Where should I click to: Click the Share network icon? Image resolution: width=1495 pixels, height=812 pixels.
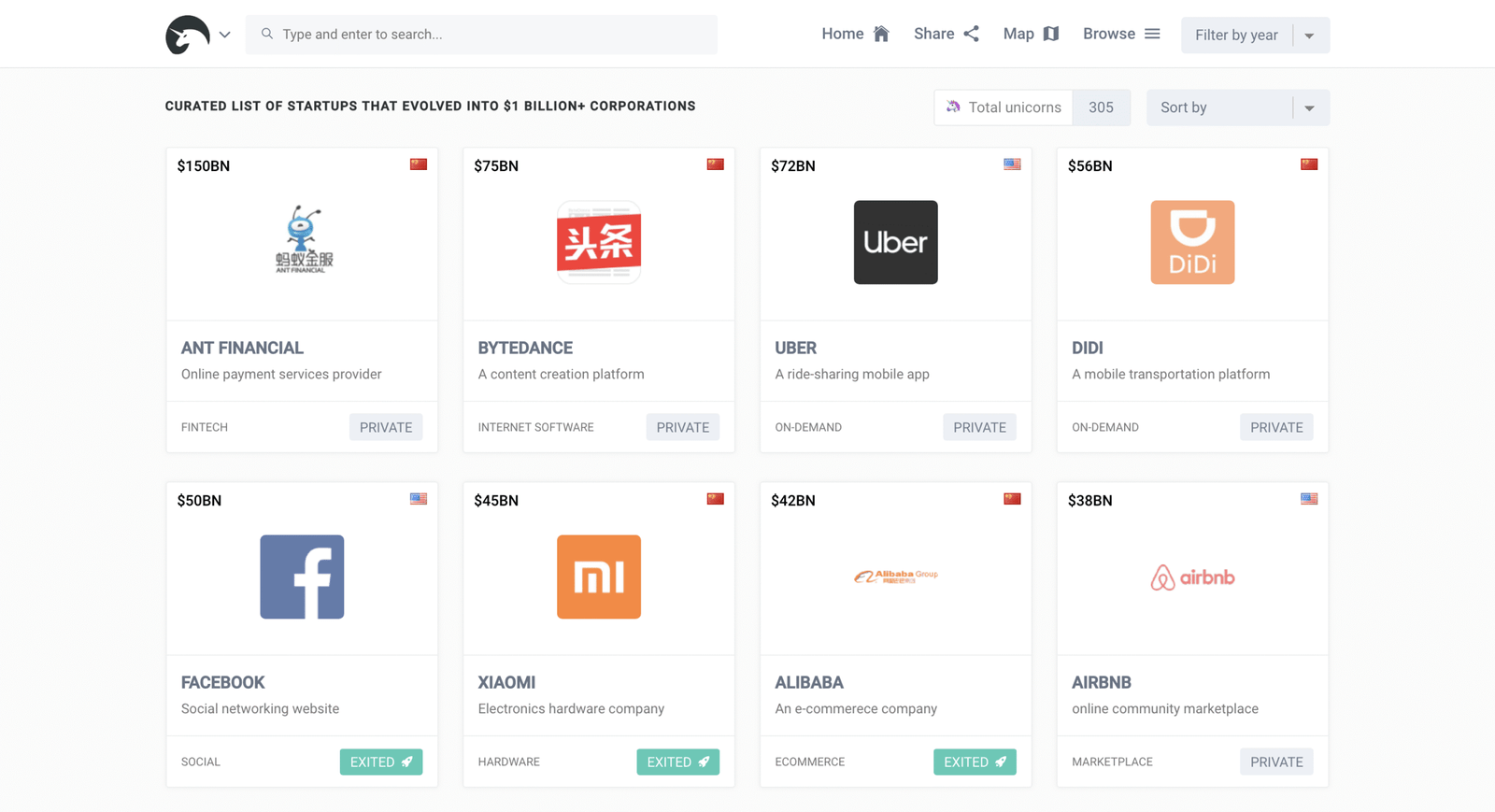pos(972,34)
